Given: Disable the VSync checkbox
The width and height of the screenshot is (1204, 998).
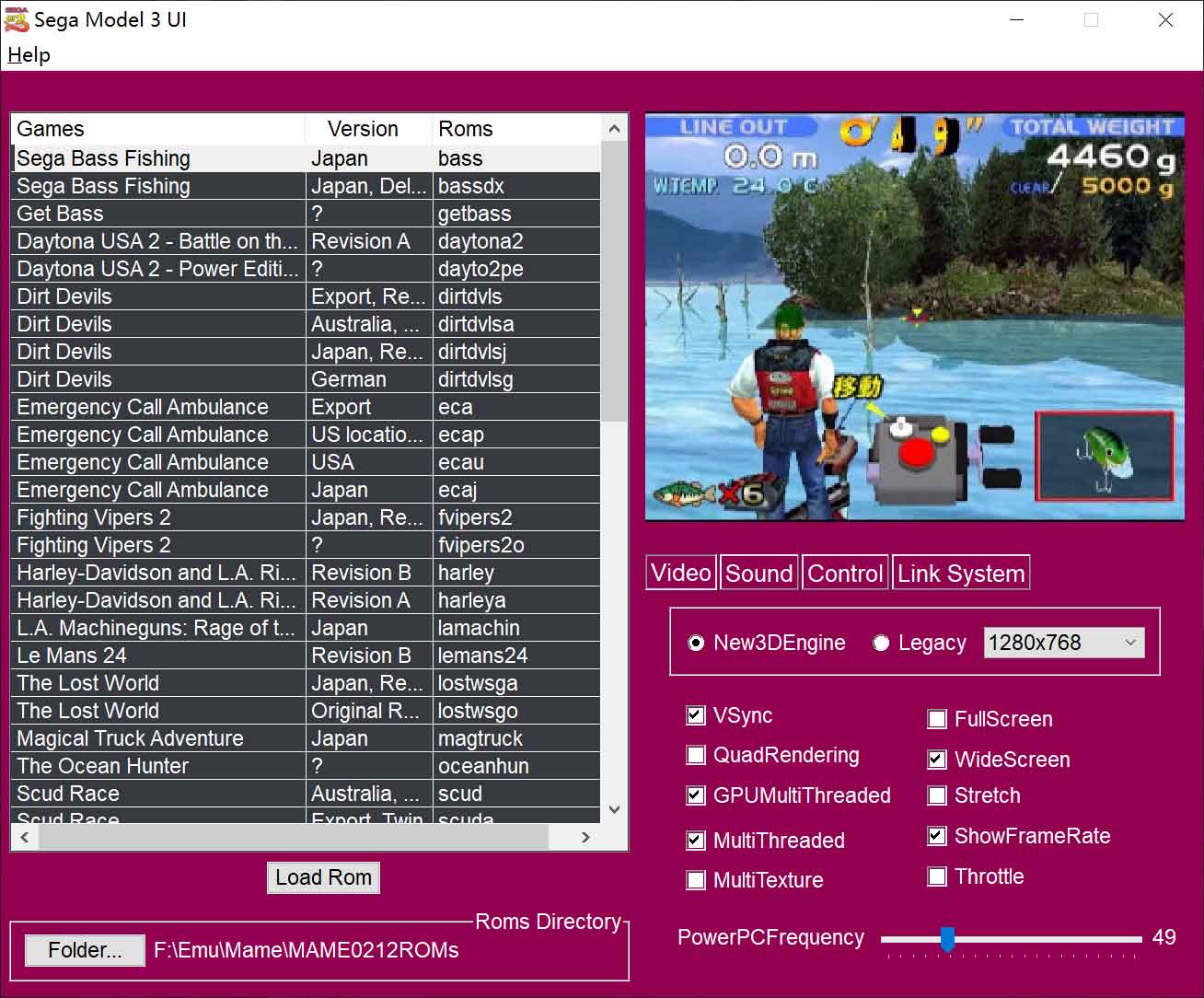Looking at the screenshot, I should pyautogui.click(x=696, y=715).
